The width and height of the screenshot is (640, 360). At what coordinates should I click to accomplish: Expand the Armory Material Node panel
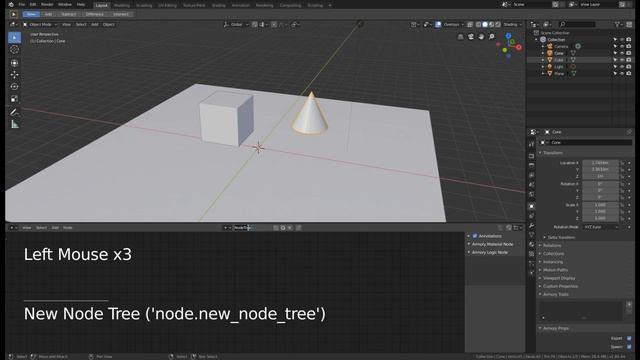tap(492, 244)
